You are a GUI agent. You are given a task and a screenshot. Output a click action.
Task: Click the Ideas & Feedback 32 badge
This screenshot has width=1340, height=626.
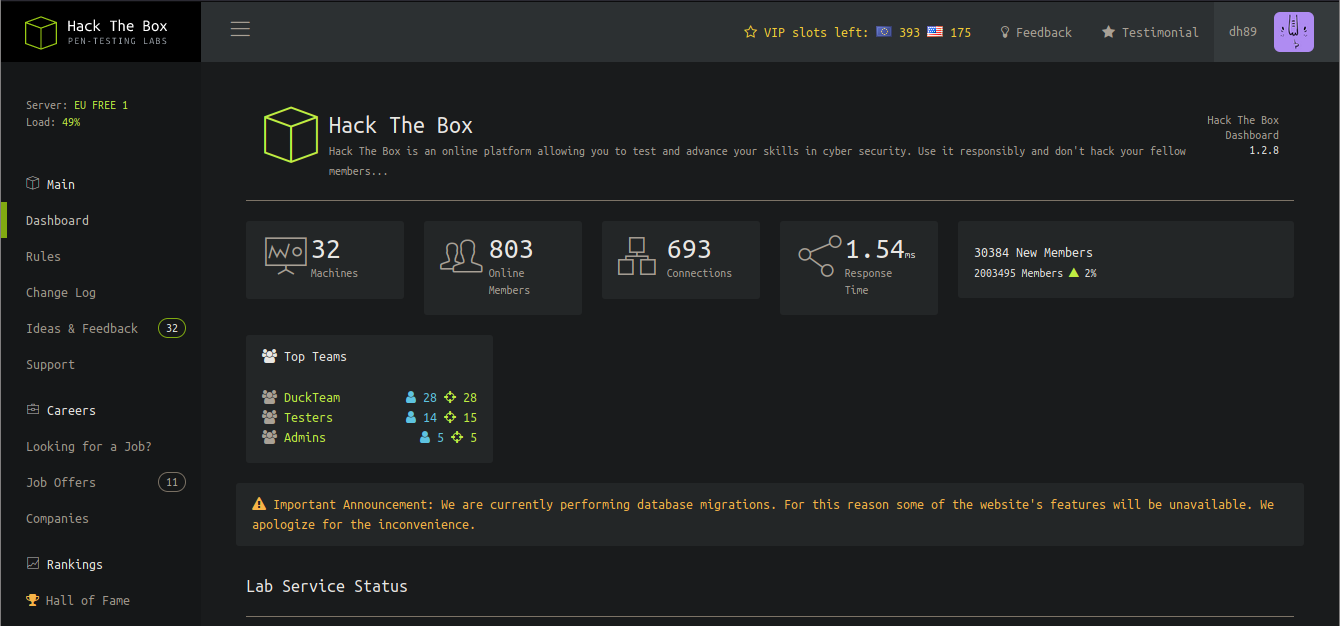(x=172, y=328)
